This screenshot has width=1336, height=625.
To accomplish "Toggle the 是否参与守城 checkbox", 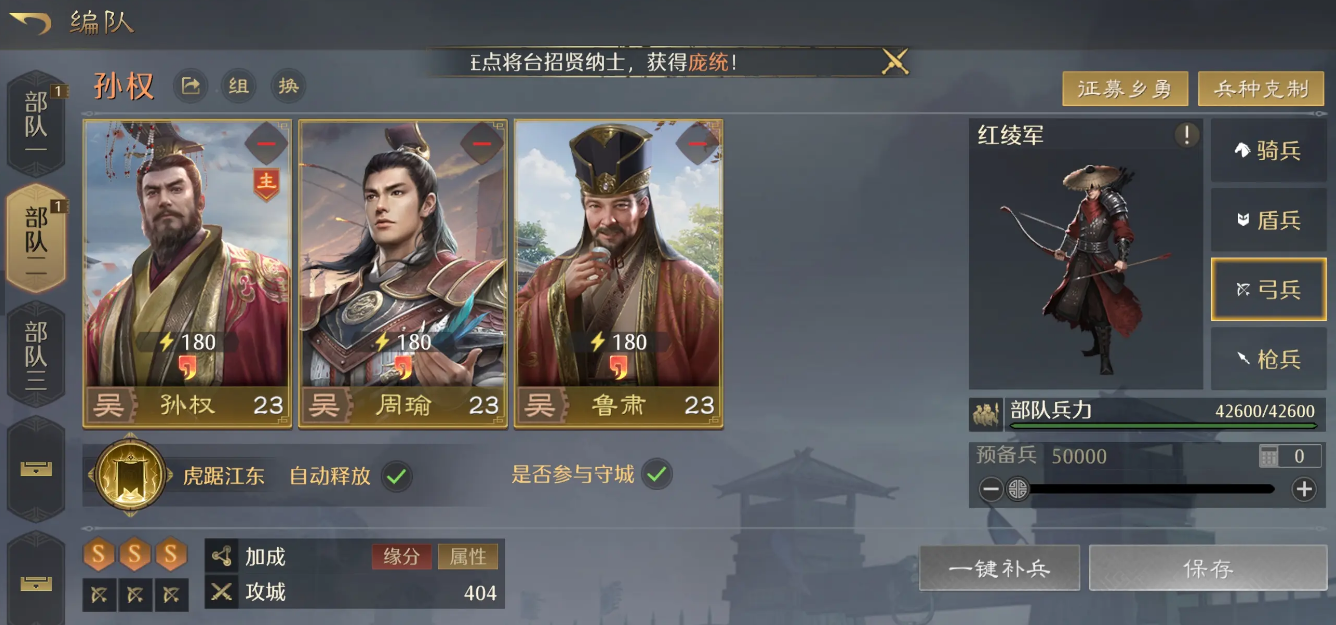I will (656, 474).
